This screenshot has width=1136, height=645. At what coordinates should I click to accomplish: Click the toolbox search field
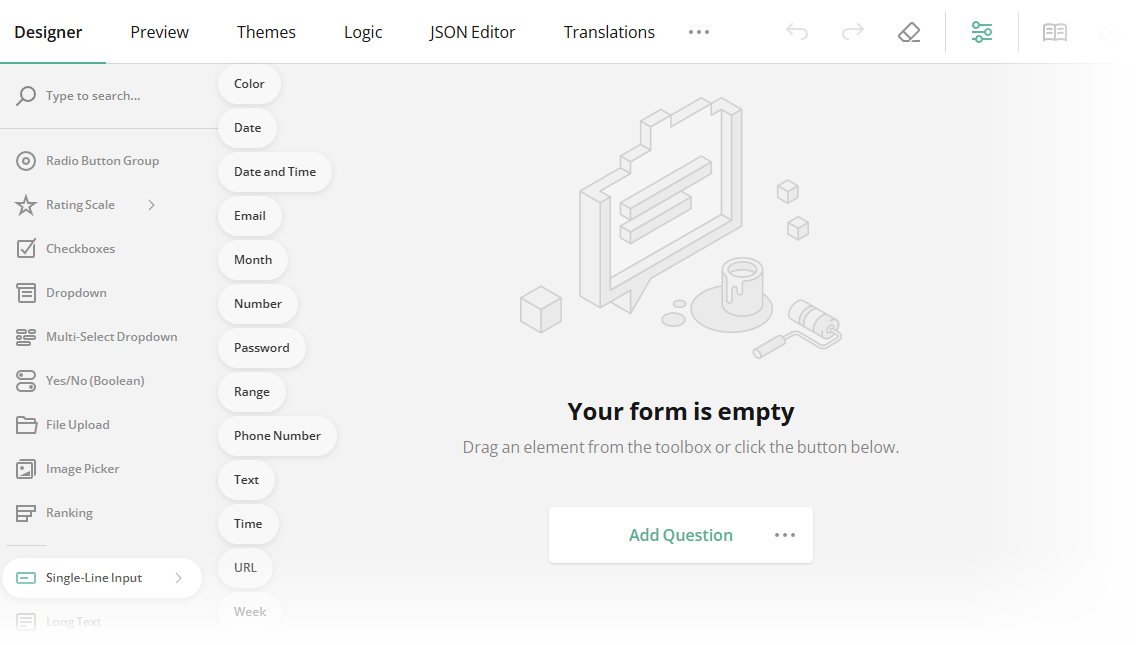pos(110,96)
